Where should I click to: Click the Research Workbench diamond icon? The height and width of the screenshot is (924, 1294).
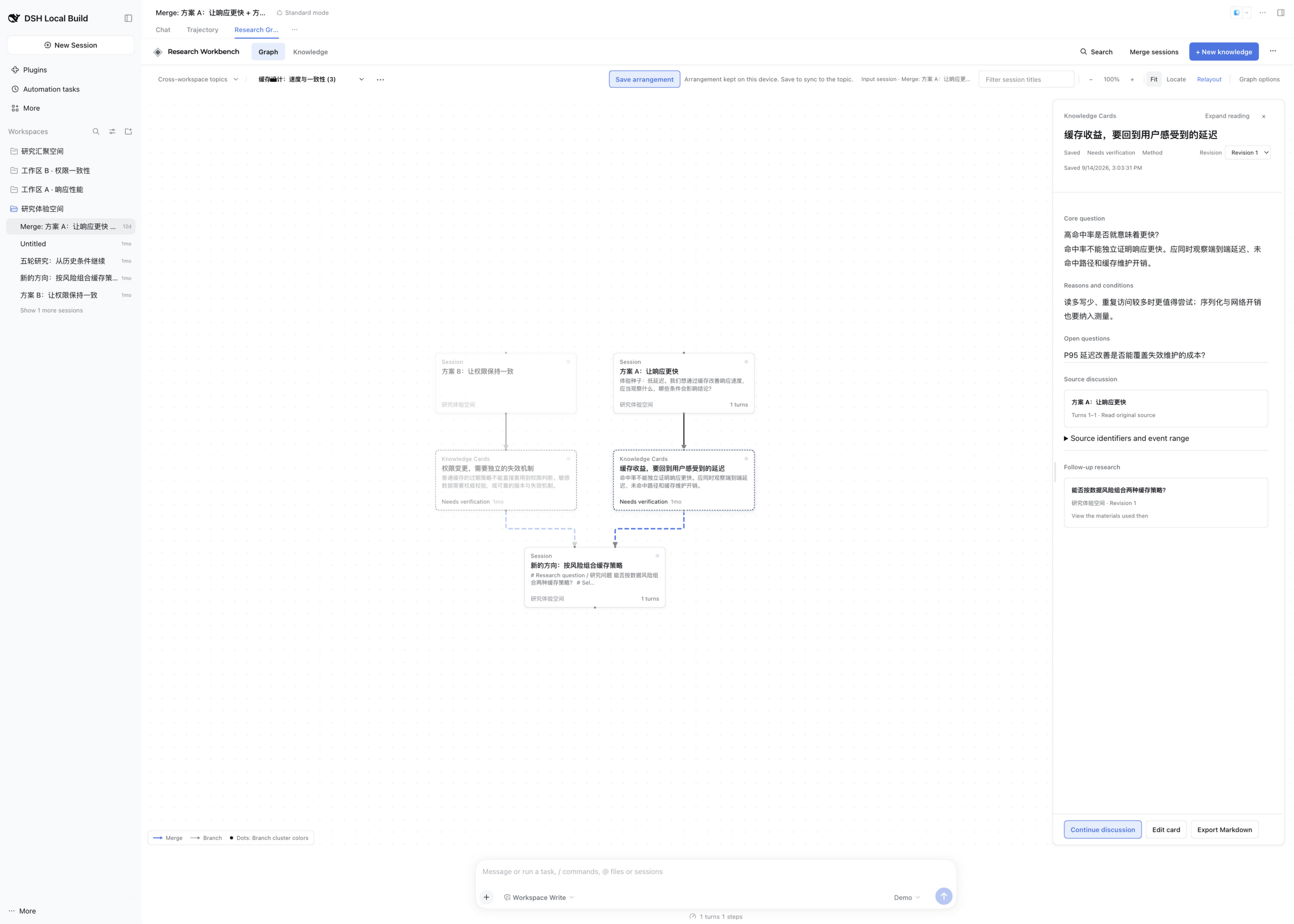[158, 52]
